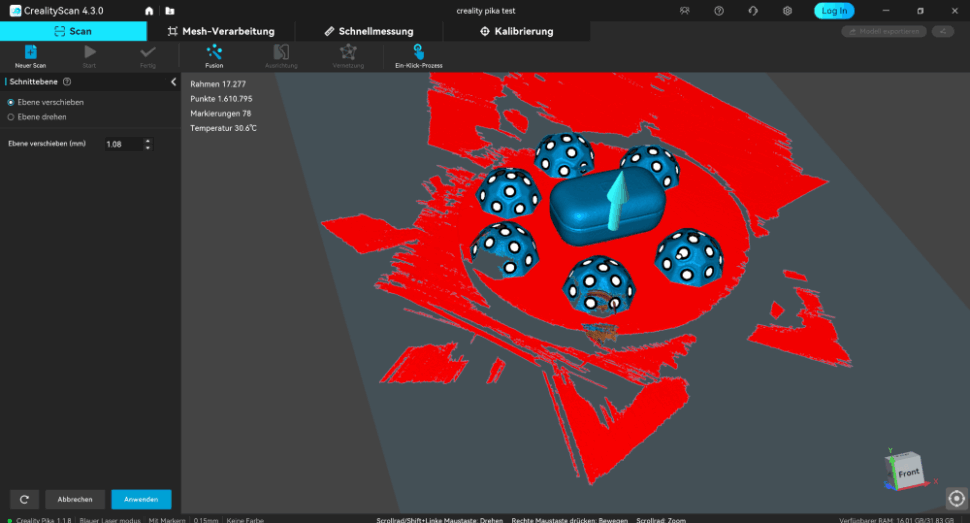
Task: Click the reset arrow button beside Abbrechen
Action: click(x=24, y=499)
